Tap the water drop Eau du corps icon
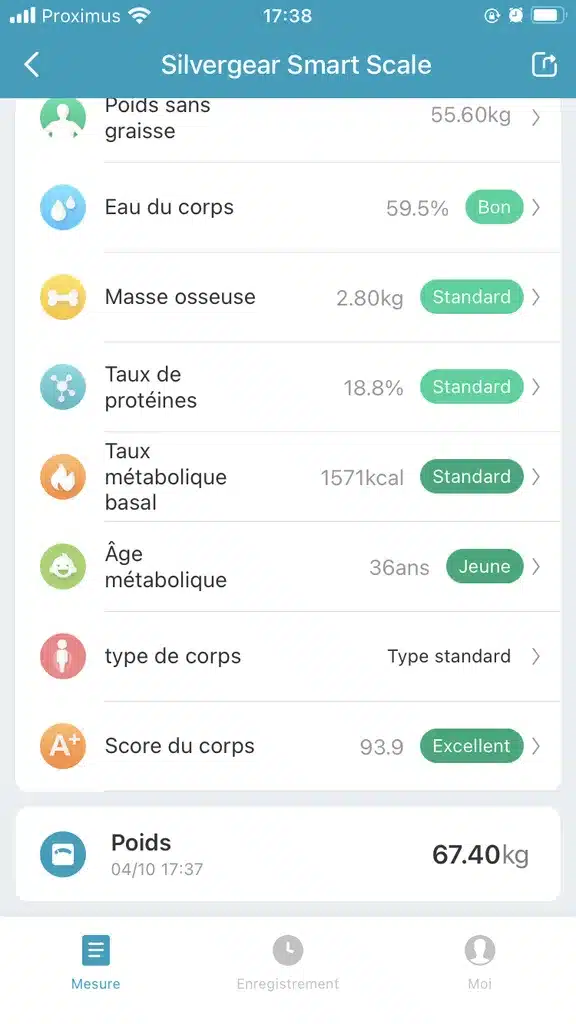 click(63, 207)
